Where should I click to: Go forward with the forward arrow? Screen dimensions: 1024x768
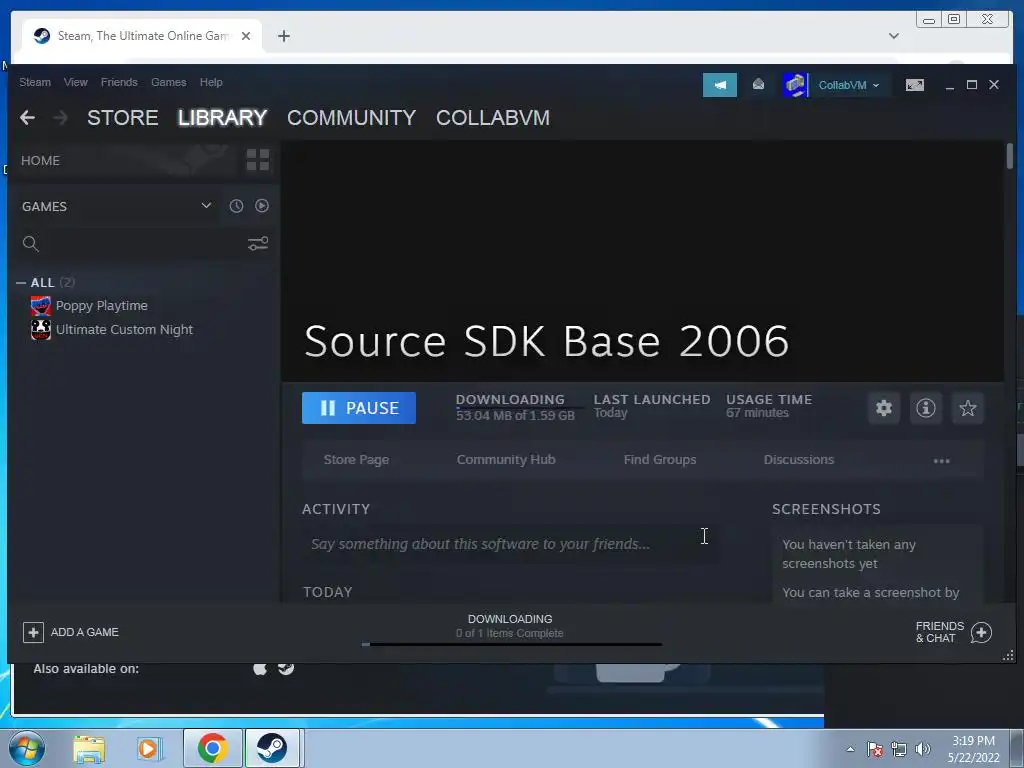coord(60,118)
